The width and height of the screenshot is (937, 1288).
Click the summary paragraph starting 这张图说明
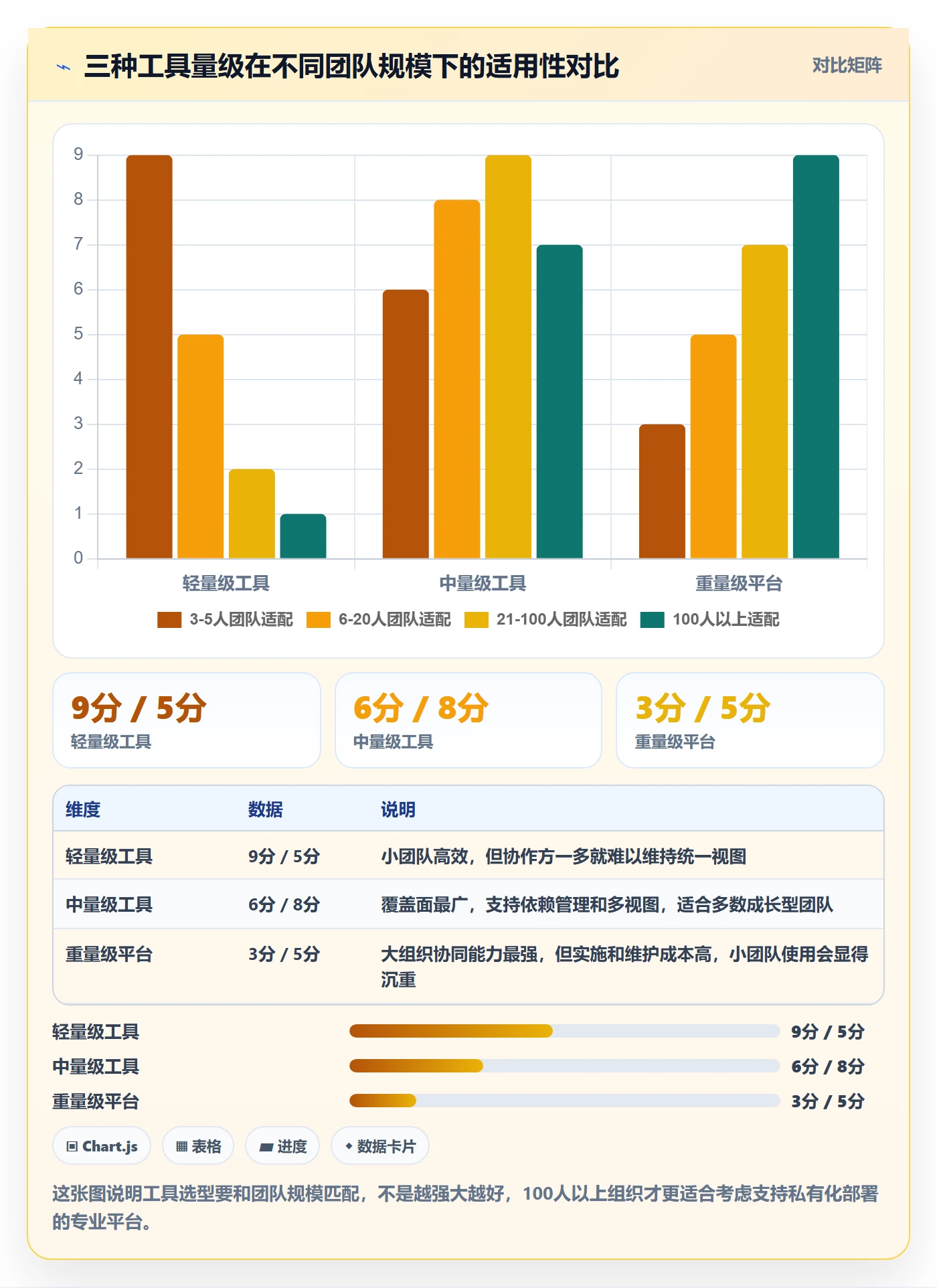click(466, 1207)
